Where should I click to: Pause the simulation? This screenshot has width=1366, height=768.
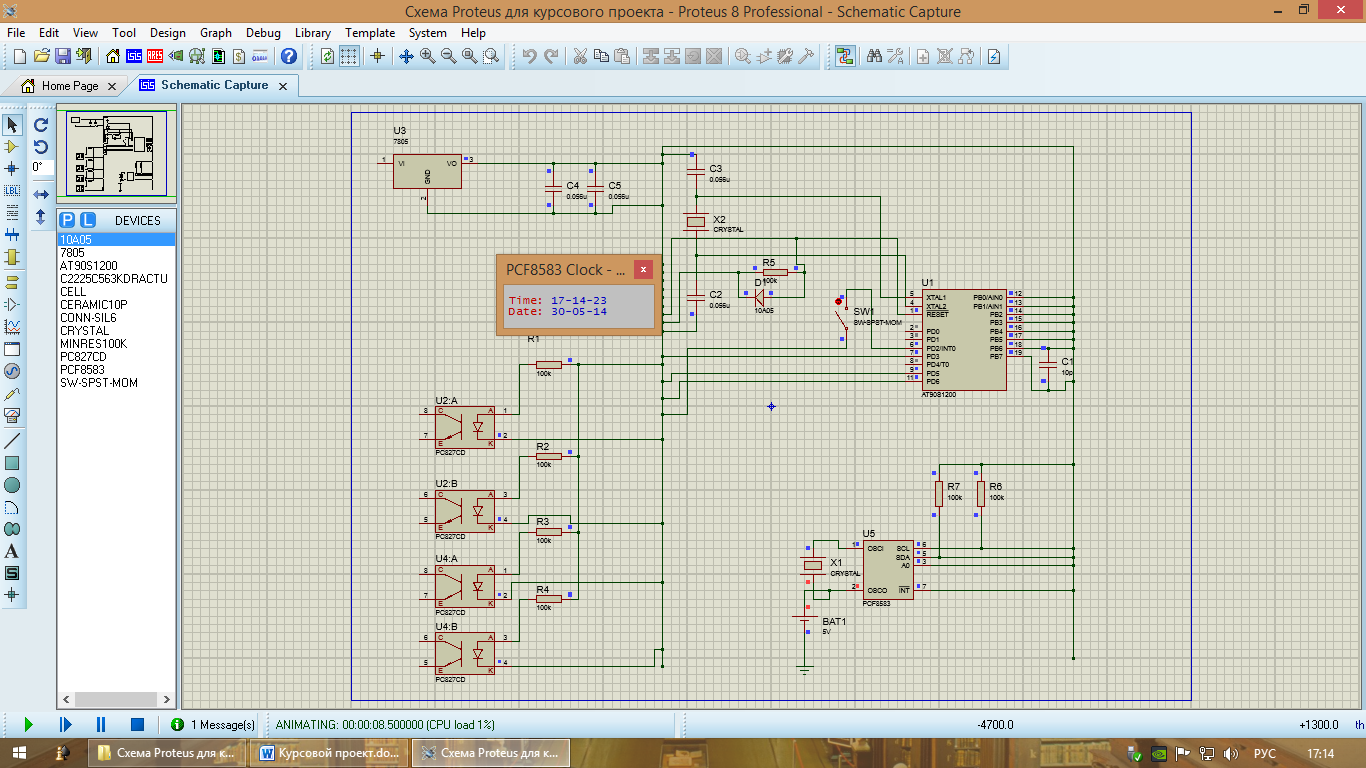point(101,724)
